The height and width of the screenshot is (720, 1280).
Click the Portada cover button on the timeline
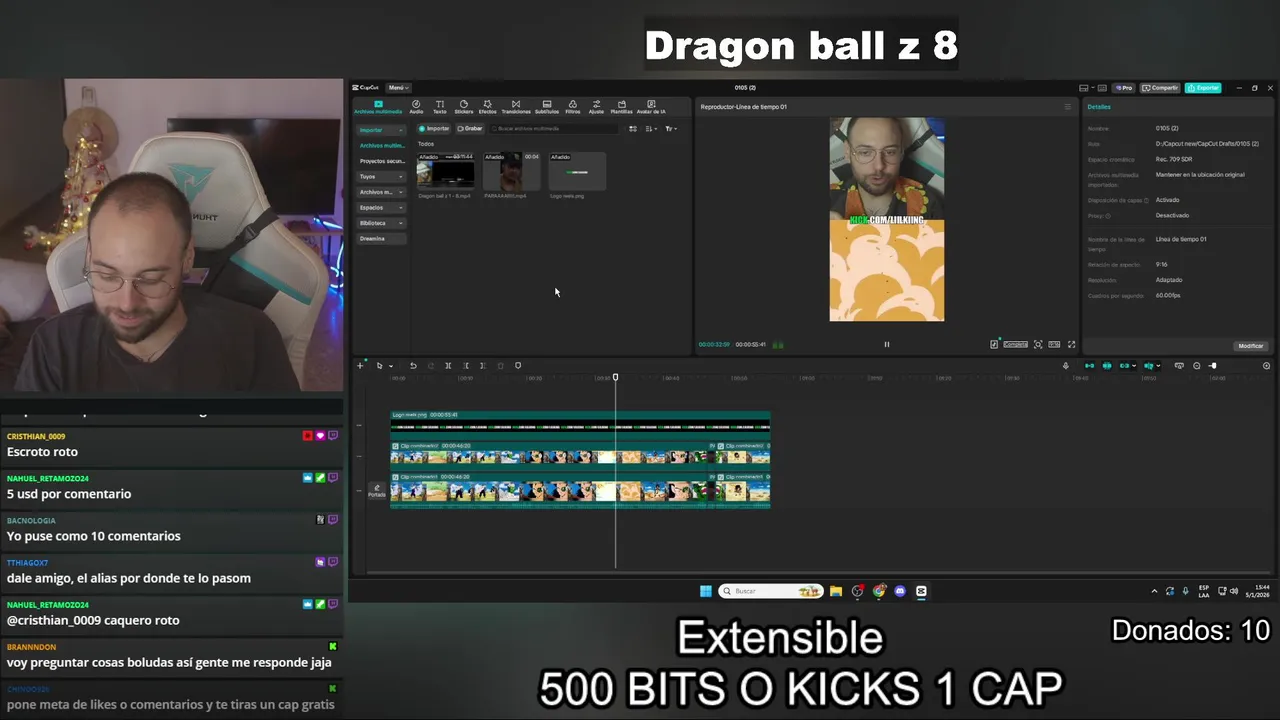pos(377,491)
